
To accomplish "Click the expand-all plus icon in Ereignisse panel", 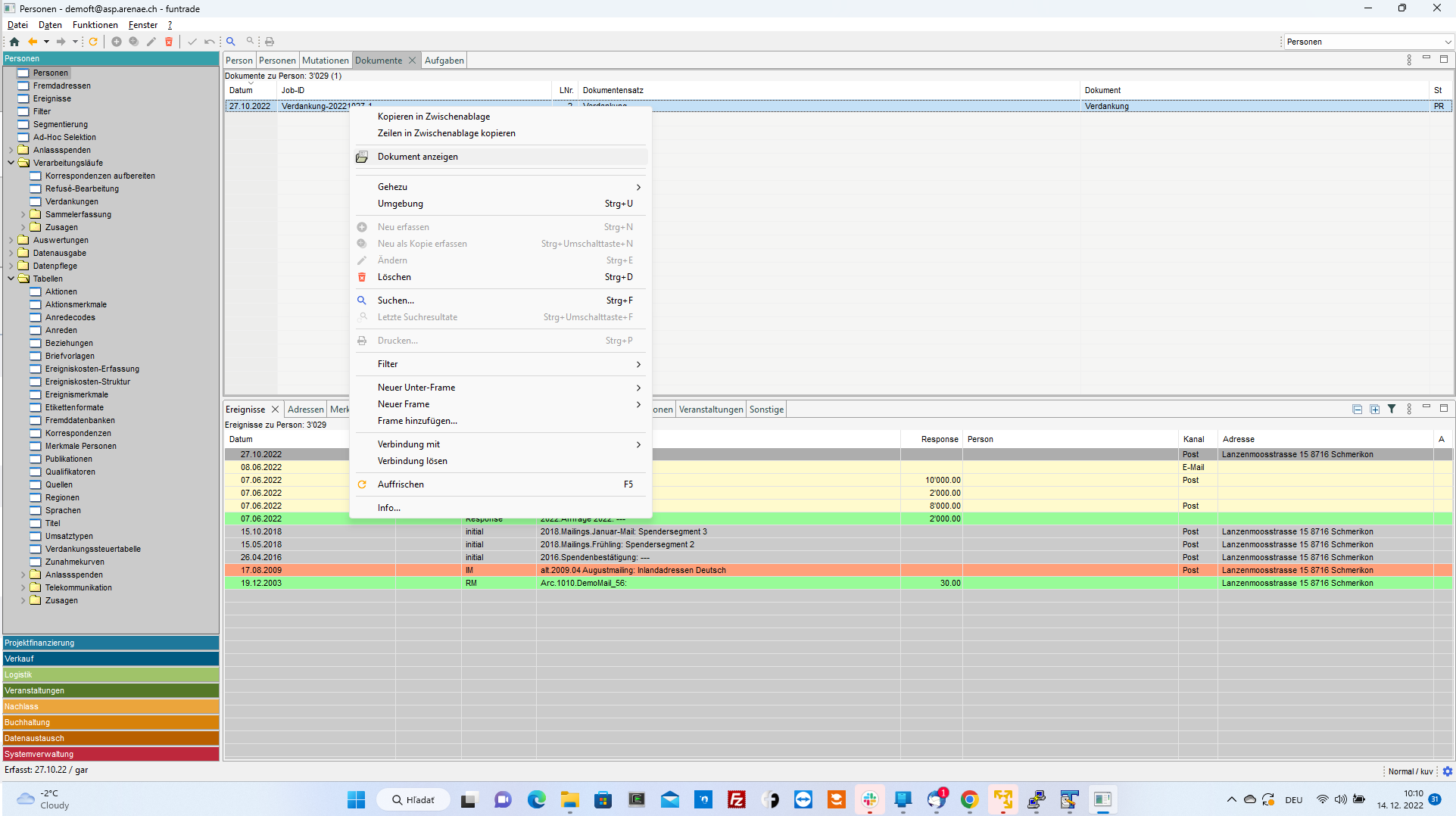I will pos(1374,410).
